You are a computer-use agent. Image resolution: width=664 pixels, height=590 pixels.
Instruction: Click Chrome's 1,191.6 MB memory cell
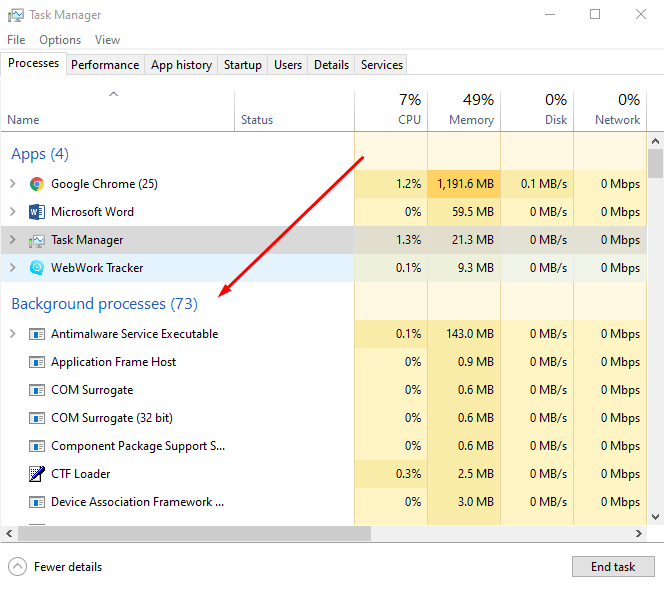tap(464, 184)
